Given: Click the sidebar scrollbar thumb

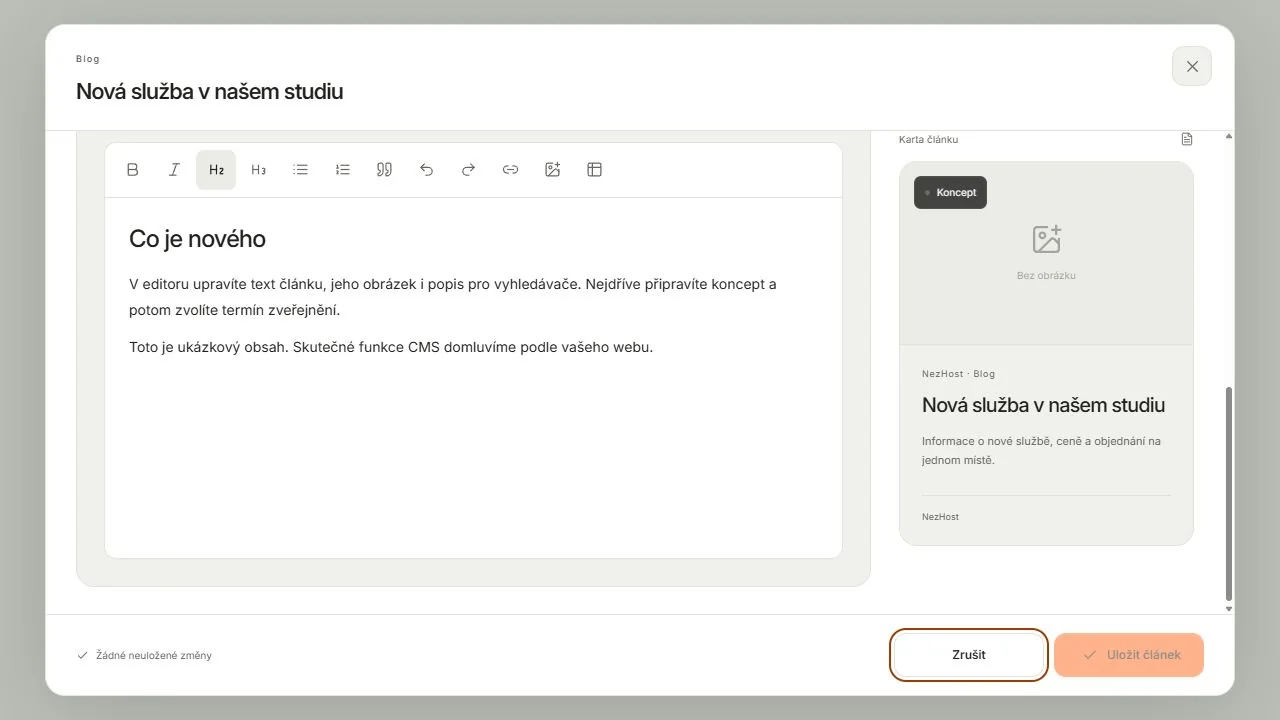Looking at the screenshot, I should (1229, 494).
